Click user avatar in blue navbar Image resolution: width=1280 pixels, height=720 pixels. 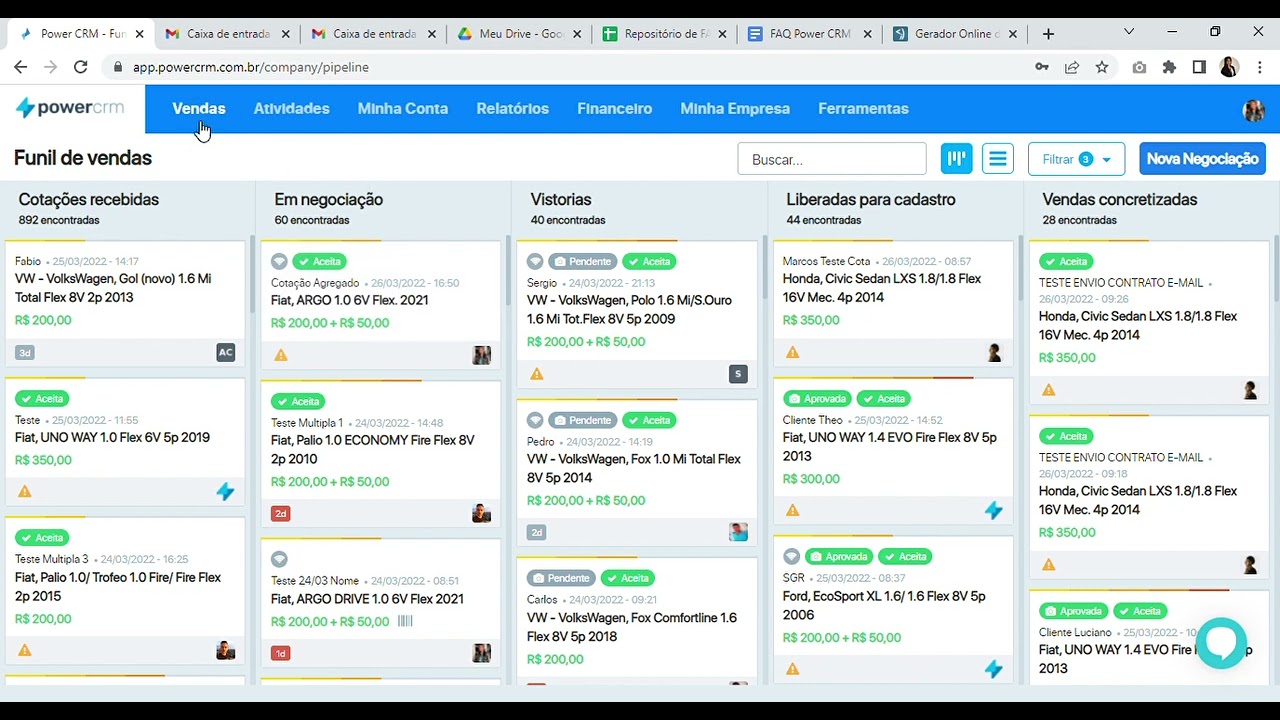point(1253,109)
